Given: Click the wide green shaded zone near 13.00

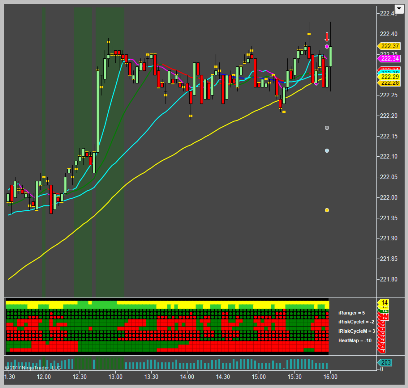Looking at the screenshot, I should pyautogui.click(x=110, y=152).
